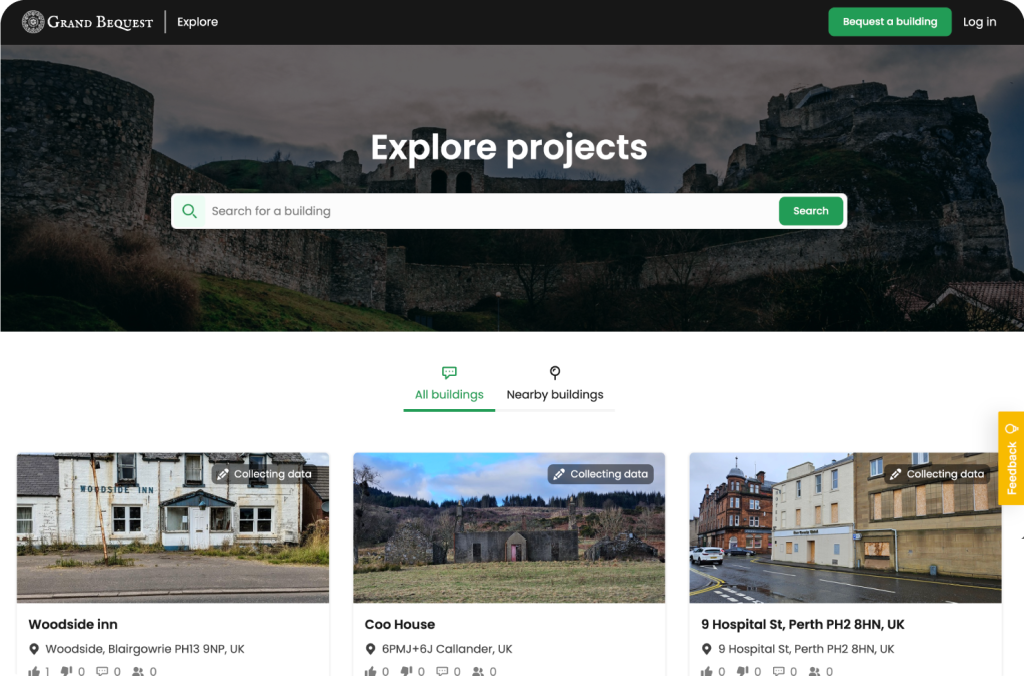Screen dimensions: 1024x676
Task: Click the Nearby buildings pin icon
Action: [555, 373]
